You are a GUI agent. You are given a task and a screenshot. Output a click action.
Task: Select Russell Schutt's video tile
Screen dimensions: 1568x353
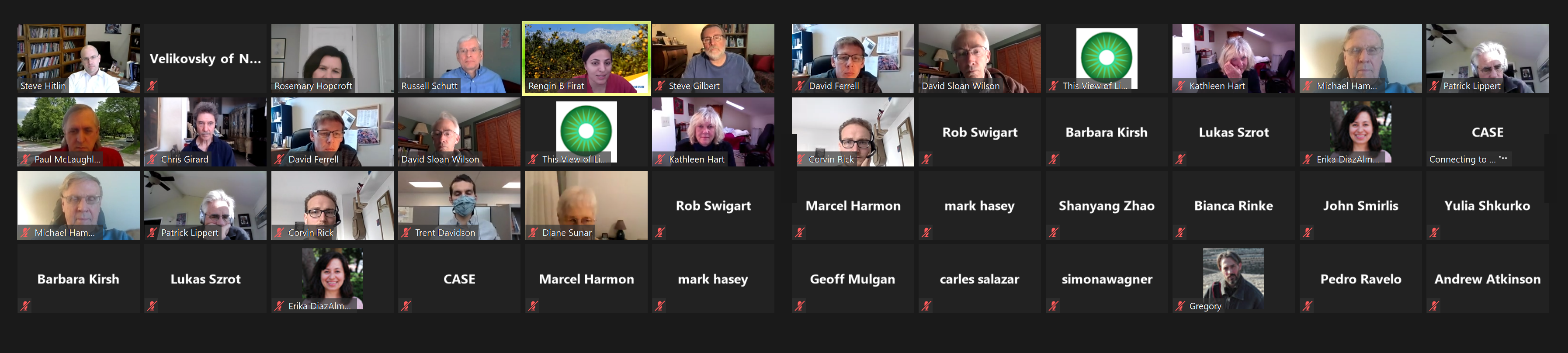click(x=459, y=59)
